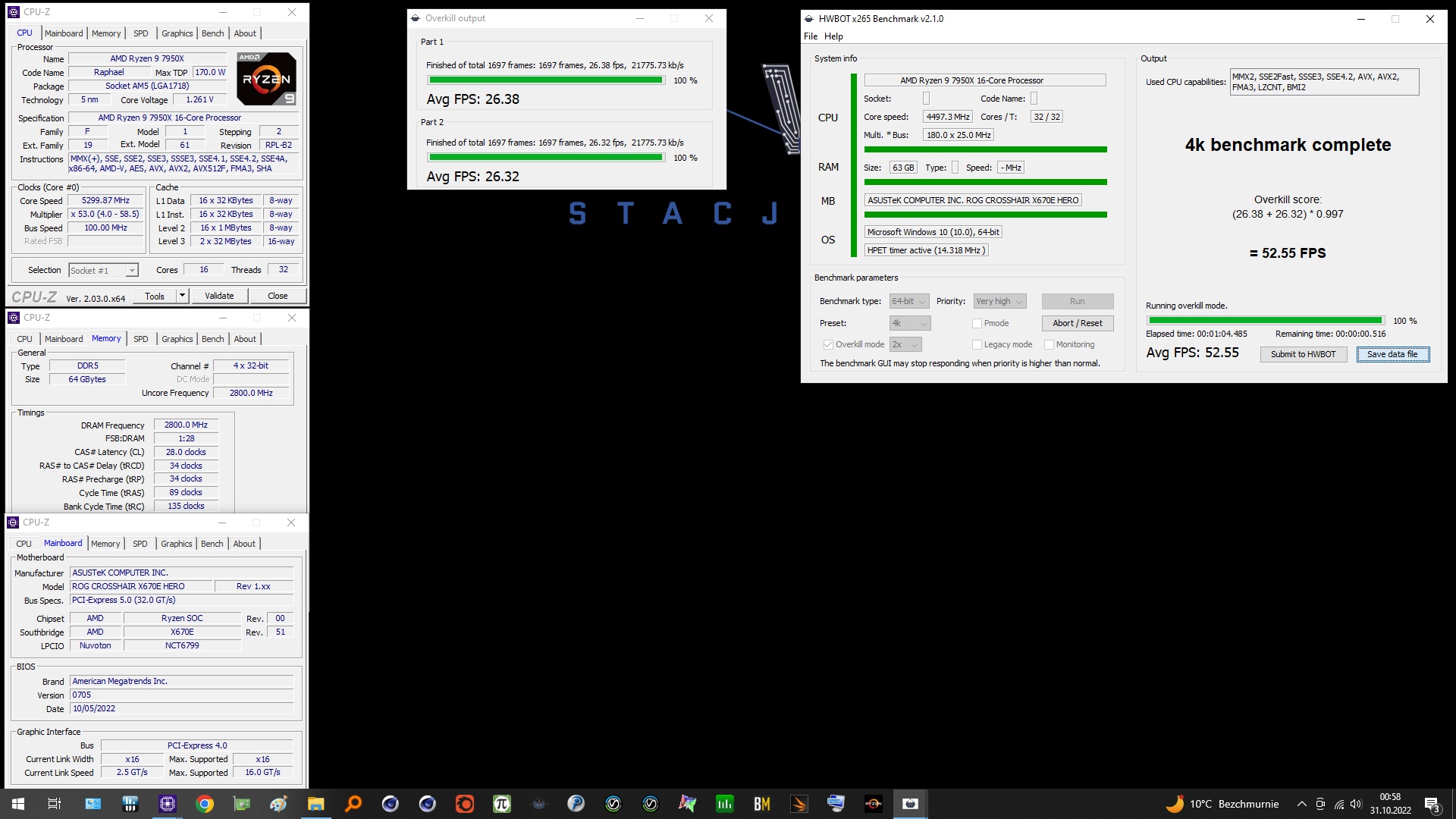Click the orange wing-shaped taskbar icon
The height and width of the screenshot is (819, 1456).
[799, 804]
